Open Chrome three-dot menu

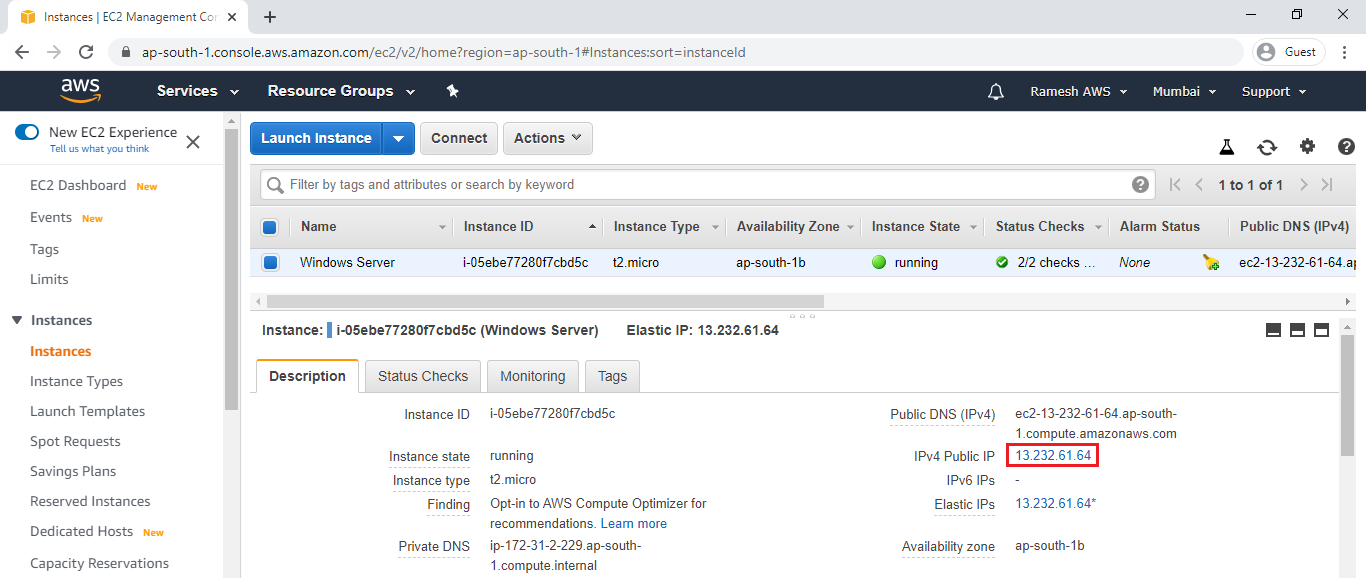(x=1344, y=52)
